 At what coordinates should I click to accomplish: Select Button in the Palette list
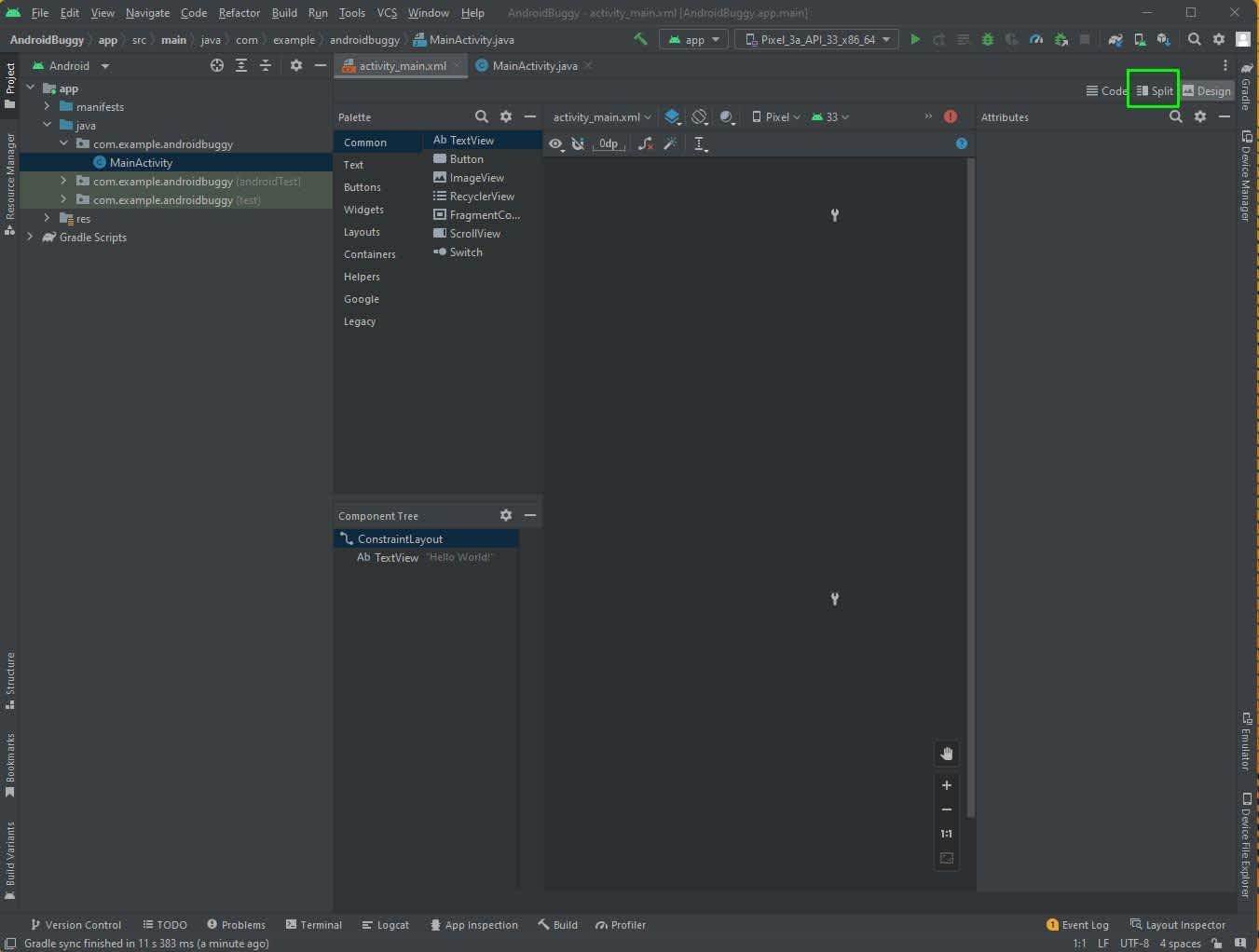(x=466, y=159)
